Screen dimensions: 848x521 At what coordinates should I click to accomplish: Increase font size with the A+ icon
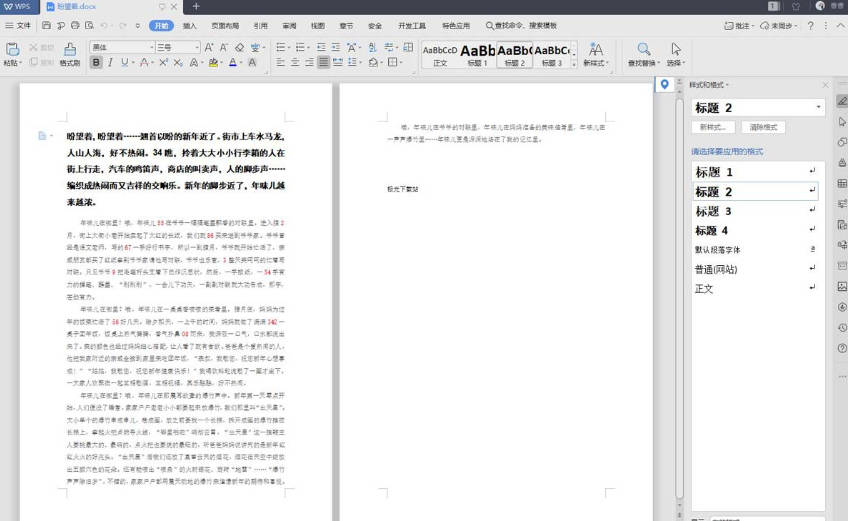(x=209, y=48)
